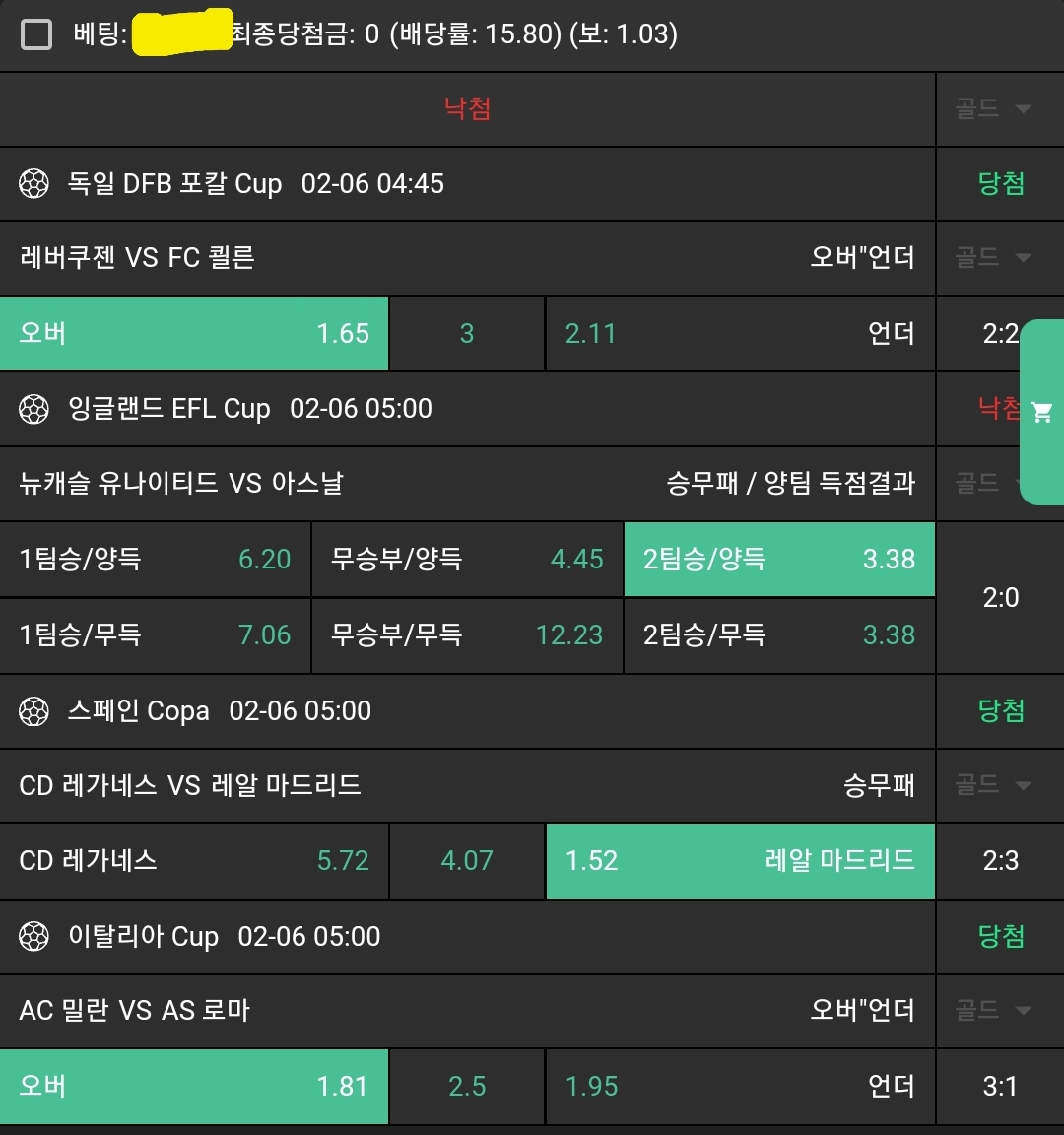Check the bet slip checkbox at top

(36, 35)
